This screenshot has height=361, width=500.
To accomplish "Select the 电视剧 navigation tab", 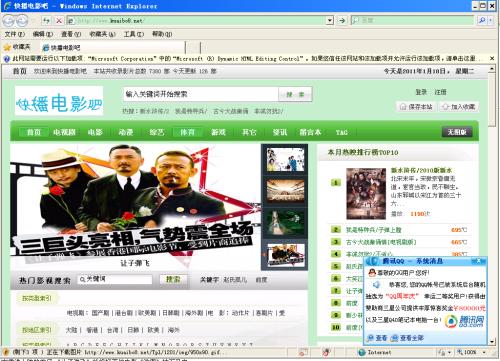I will point(64,132).
